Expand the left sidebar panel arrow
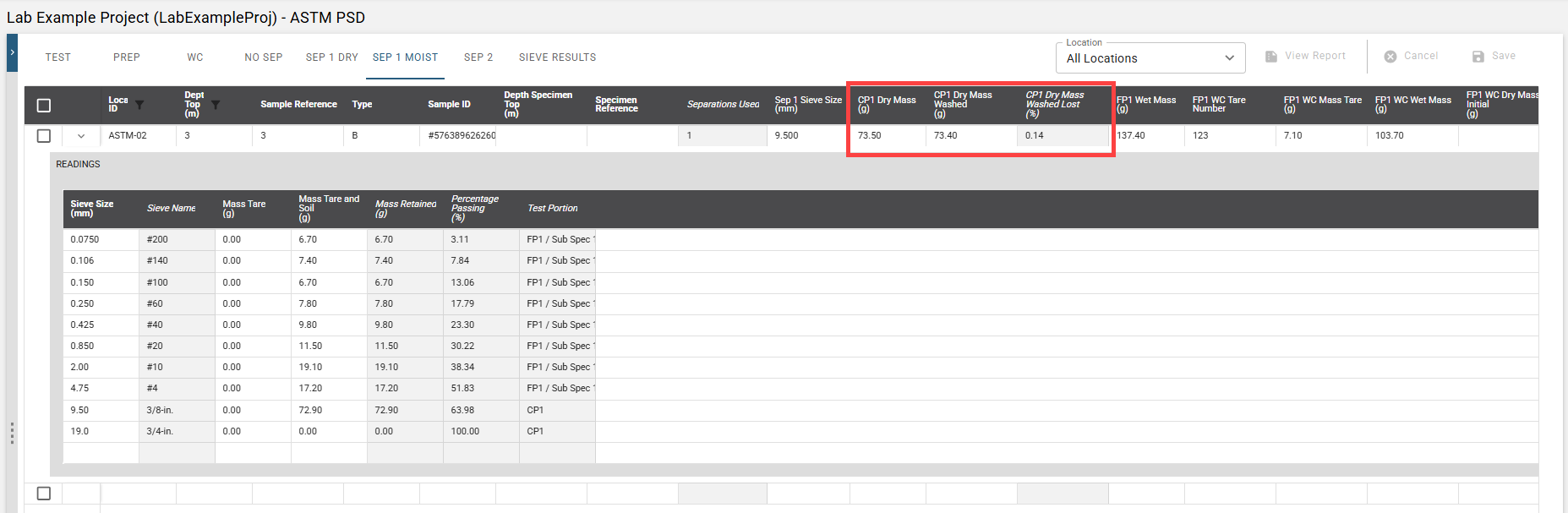Screen dimensions: 1568x513 click(x=12, y=52)
